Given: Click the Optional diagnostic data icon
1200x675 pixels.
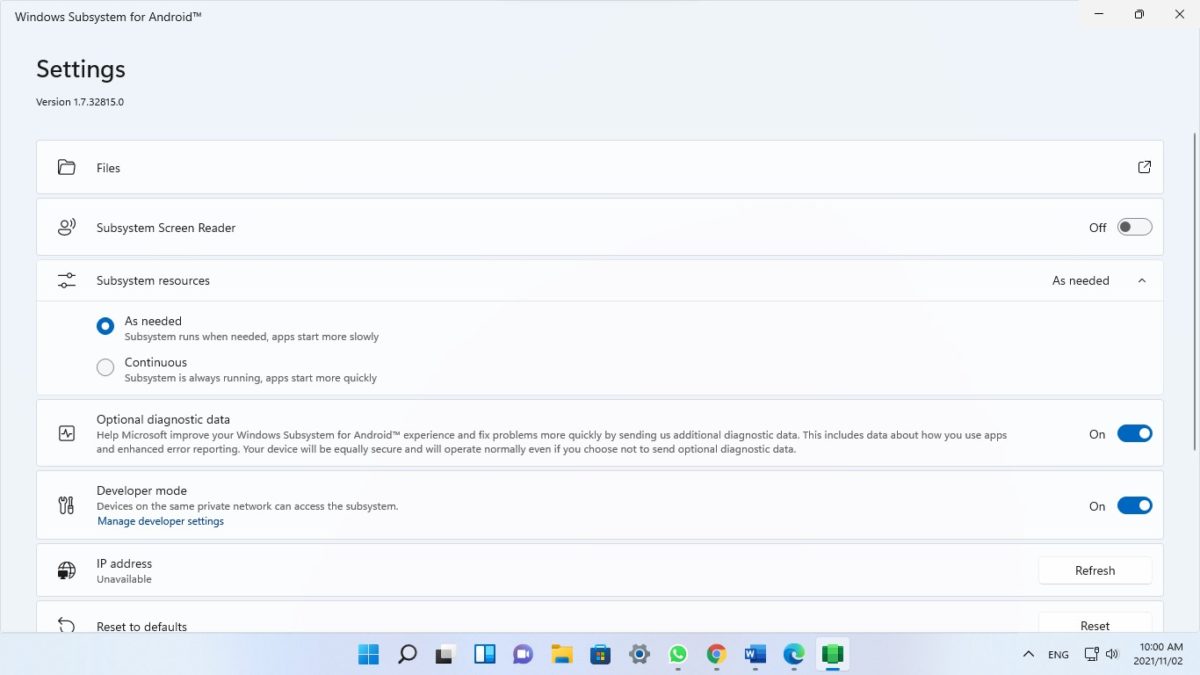Looking at the screenshot, I should point(66,434).
